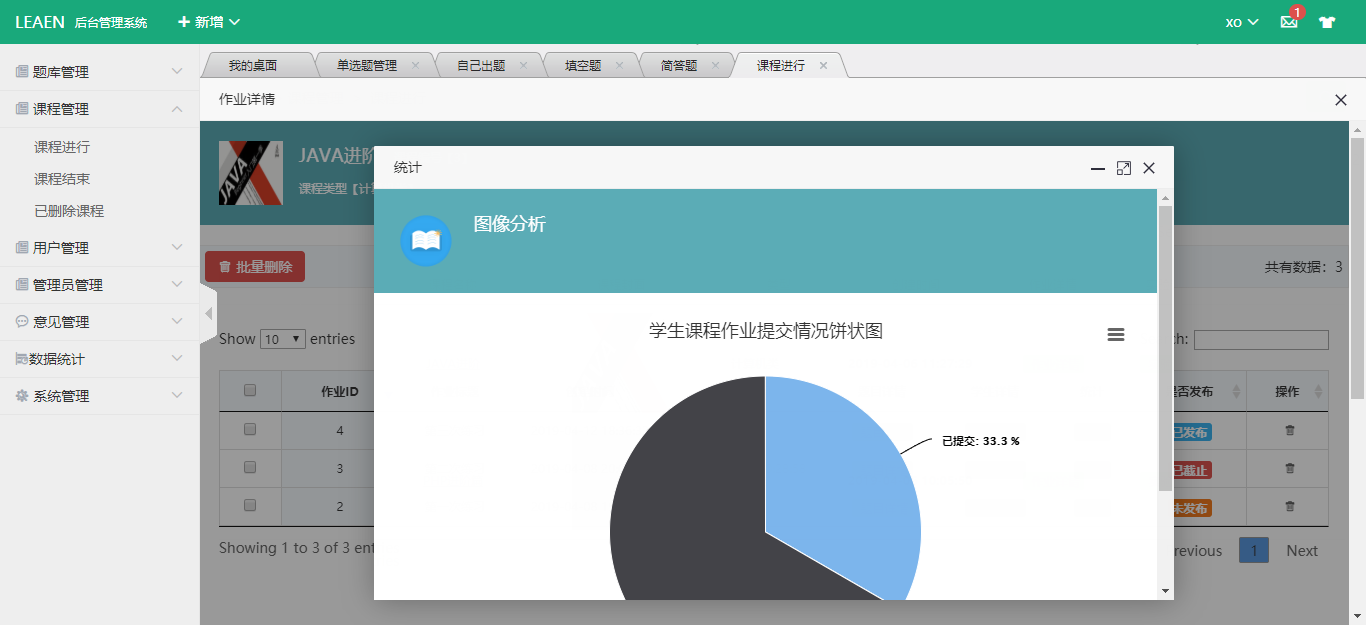Open the 新增 dropdown in top bar
This screenshot has width=1366, height=625.
tap(209, 22)
